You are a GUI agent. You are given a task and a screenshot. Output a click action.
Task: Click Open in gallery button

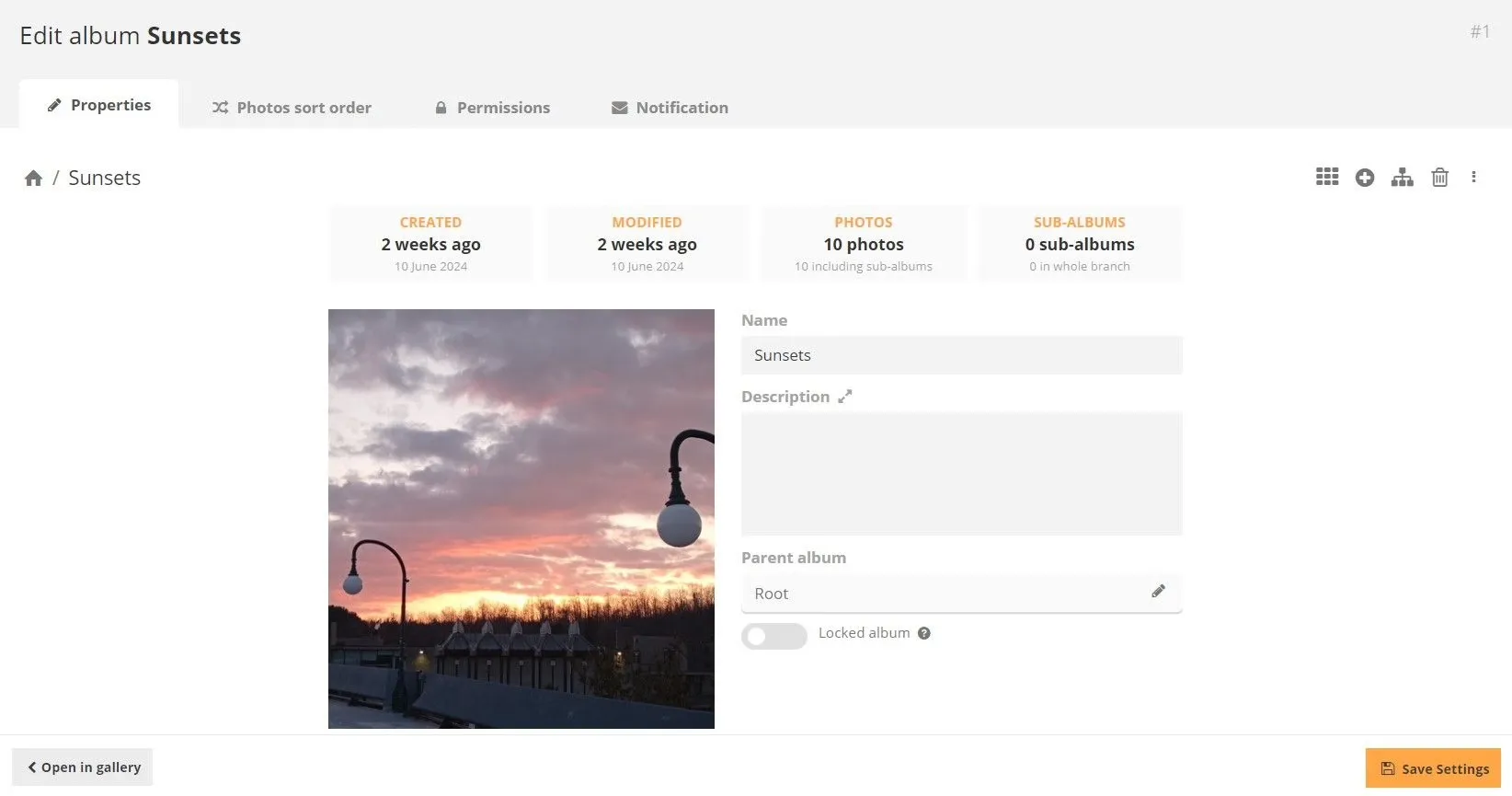tap(83, 767)
